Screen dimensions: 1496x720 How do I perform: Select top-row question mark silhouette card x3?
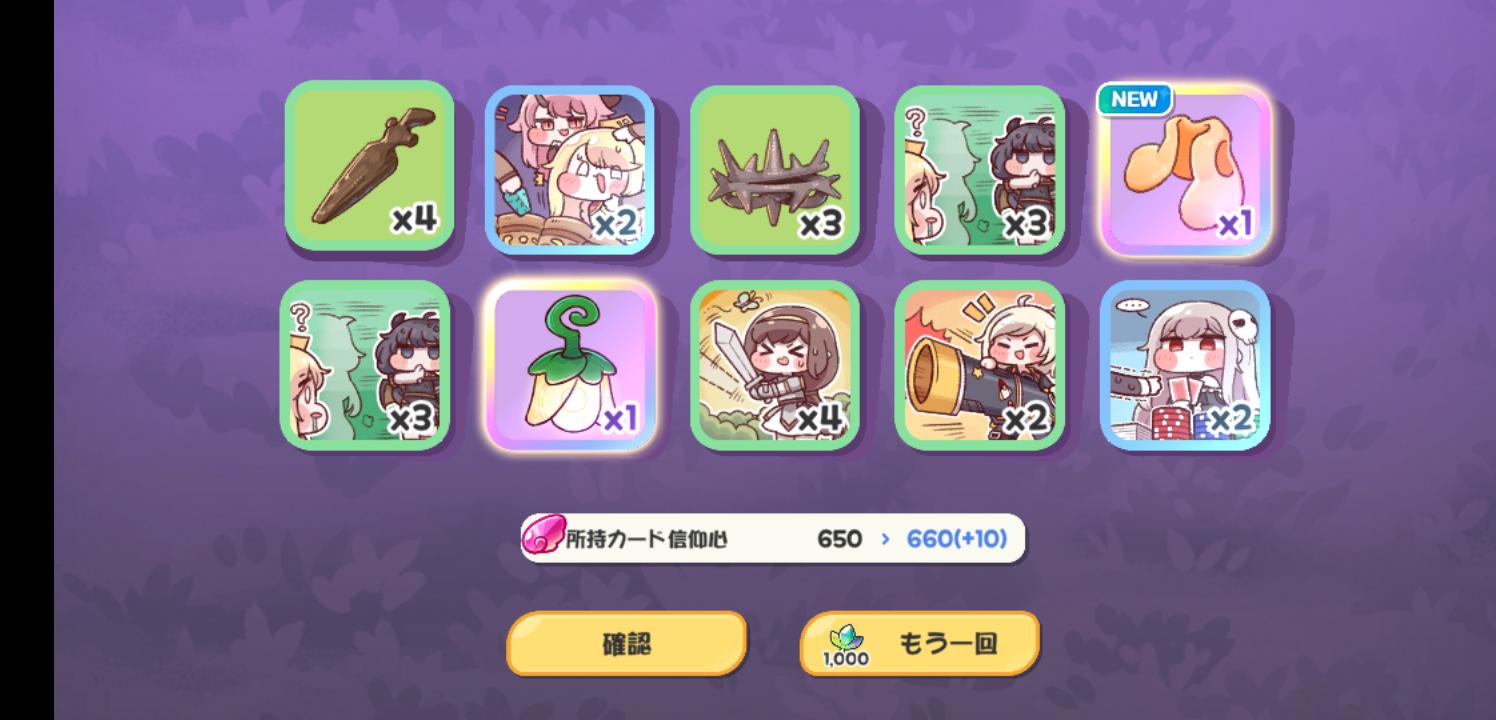(980, 169)
